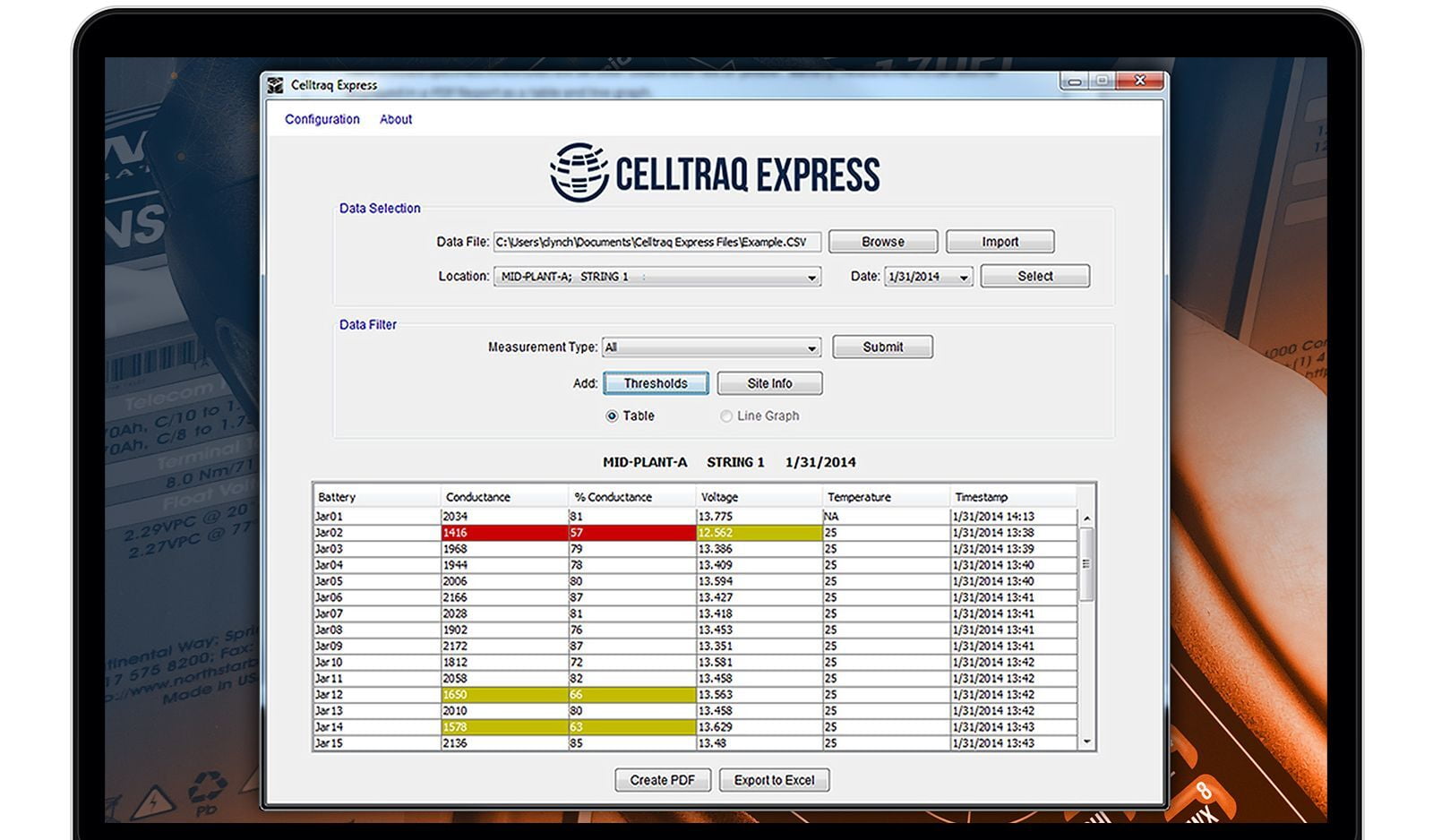Click the yellow 12.562 voltage cell
This screenshot has width=1433, height=840.
click(x=759, y=533)
